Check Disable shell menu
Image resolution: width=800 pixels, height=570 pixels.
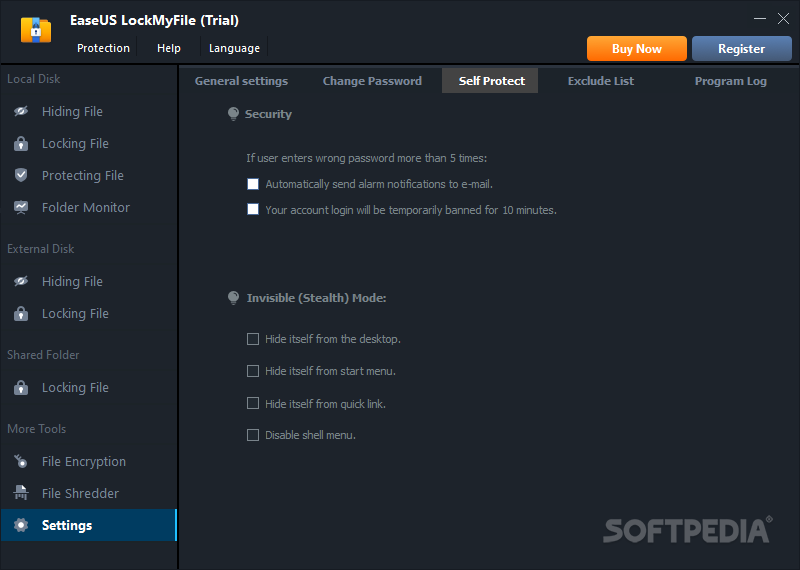[x=253, y=435]
